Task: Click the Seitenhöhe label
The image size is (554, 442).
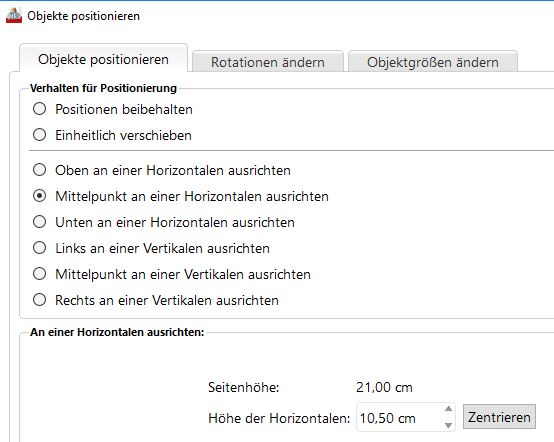Action: click(x=243, y=387)
